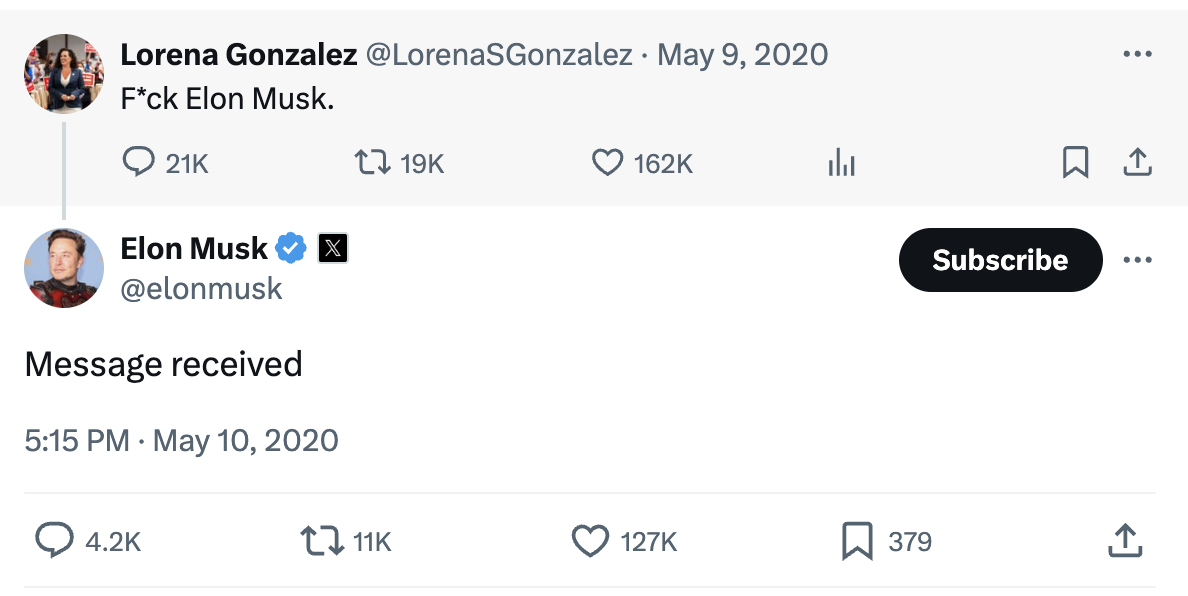
Task: Open Elon Musk's profile picture
Action: pyautogui.click(x=64, y=268)
